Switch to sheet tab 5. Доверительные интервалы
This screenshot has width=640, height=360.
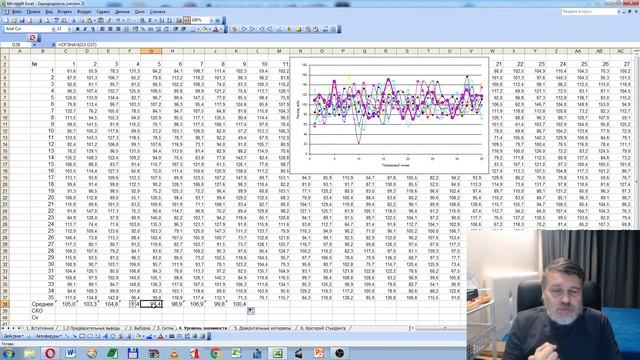click(262, 328)
